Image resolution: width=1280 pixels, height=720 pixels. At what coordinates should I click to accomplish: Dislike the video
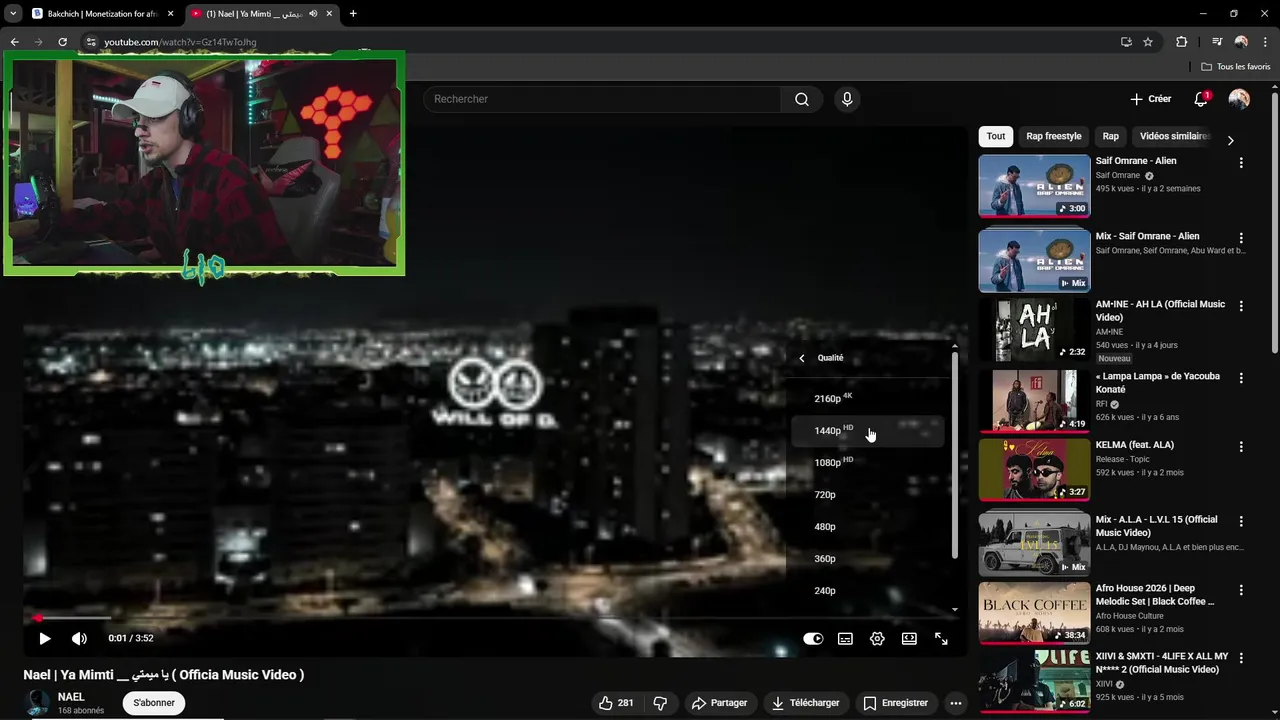tap(660, 703)
